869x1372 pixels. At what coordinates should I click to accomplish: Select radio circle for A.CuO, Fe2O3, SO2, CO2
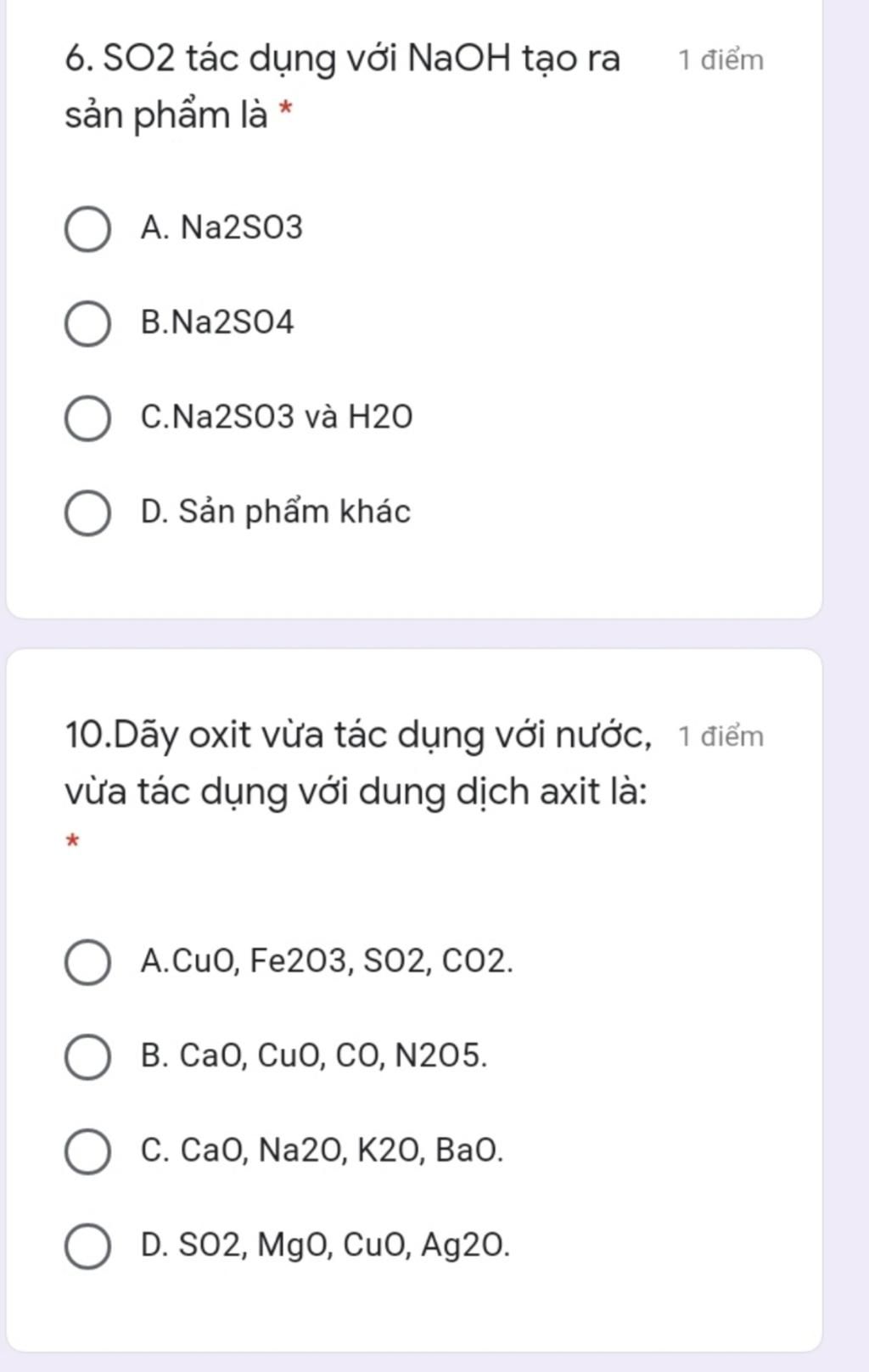pyautogui.click(x=87, y=962)
